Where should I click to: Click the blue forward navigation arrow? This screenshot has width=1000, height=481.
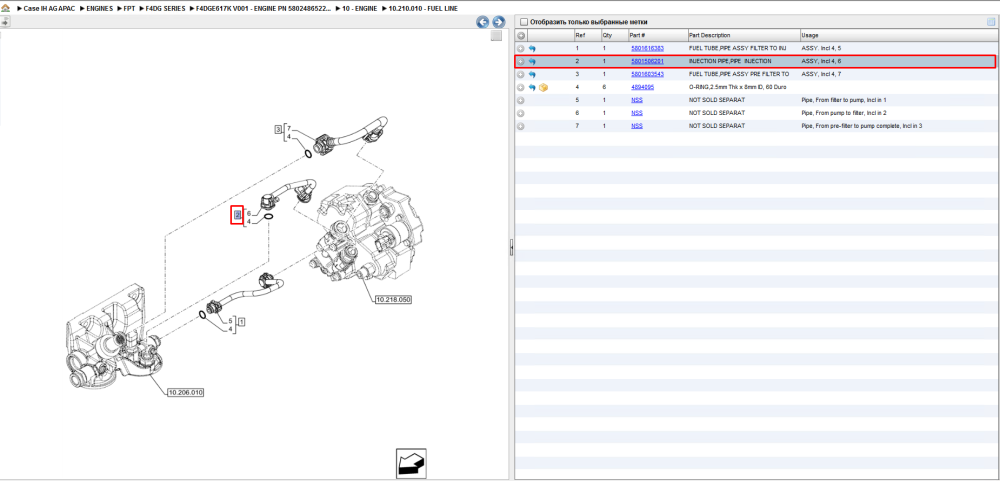pyautogui.click(x=499, y=22)
